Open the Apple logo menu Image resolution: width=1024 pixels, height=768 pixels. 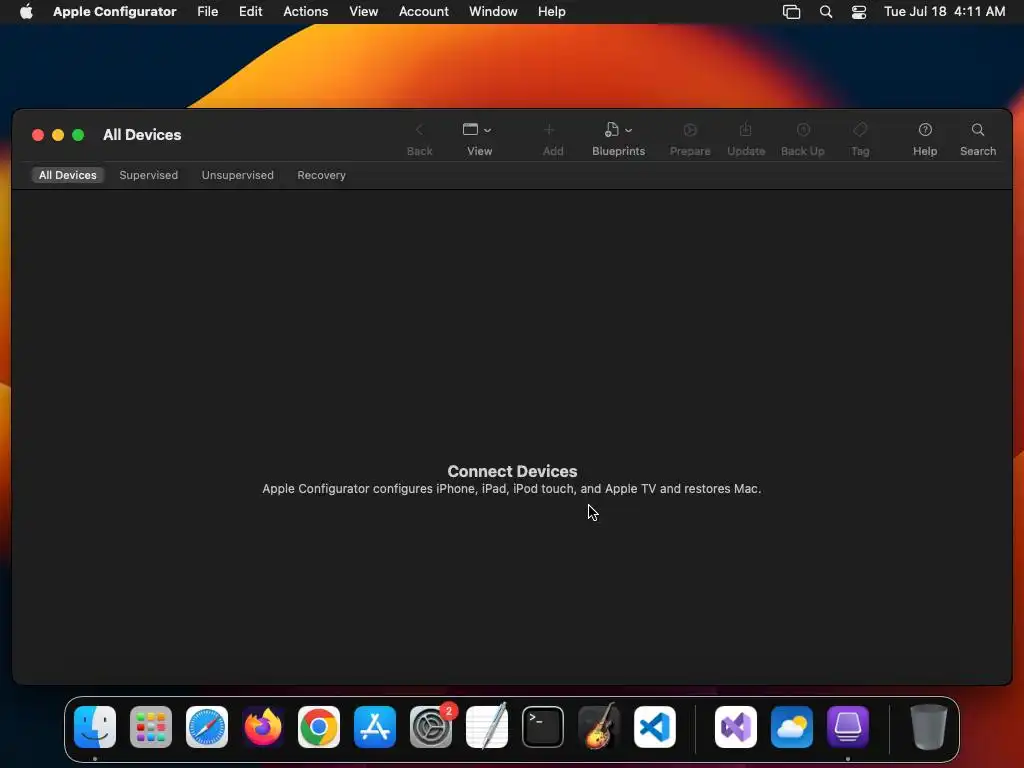pyautogui.click(x=26, y=12)
